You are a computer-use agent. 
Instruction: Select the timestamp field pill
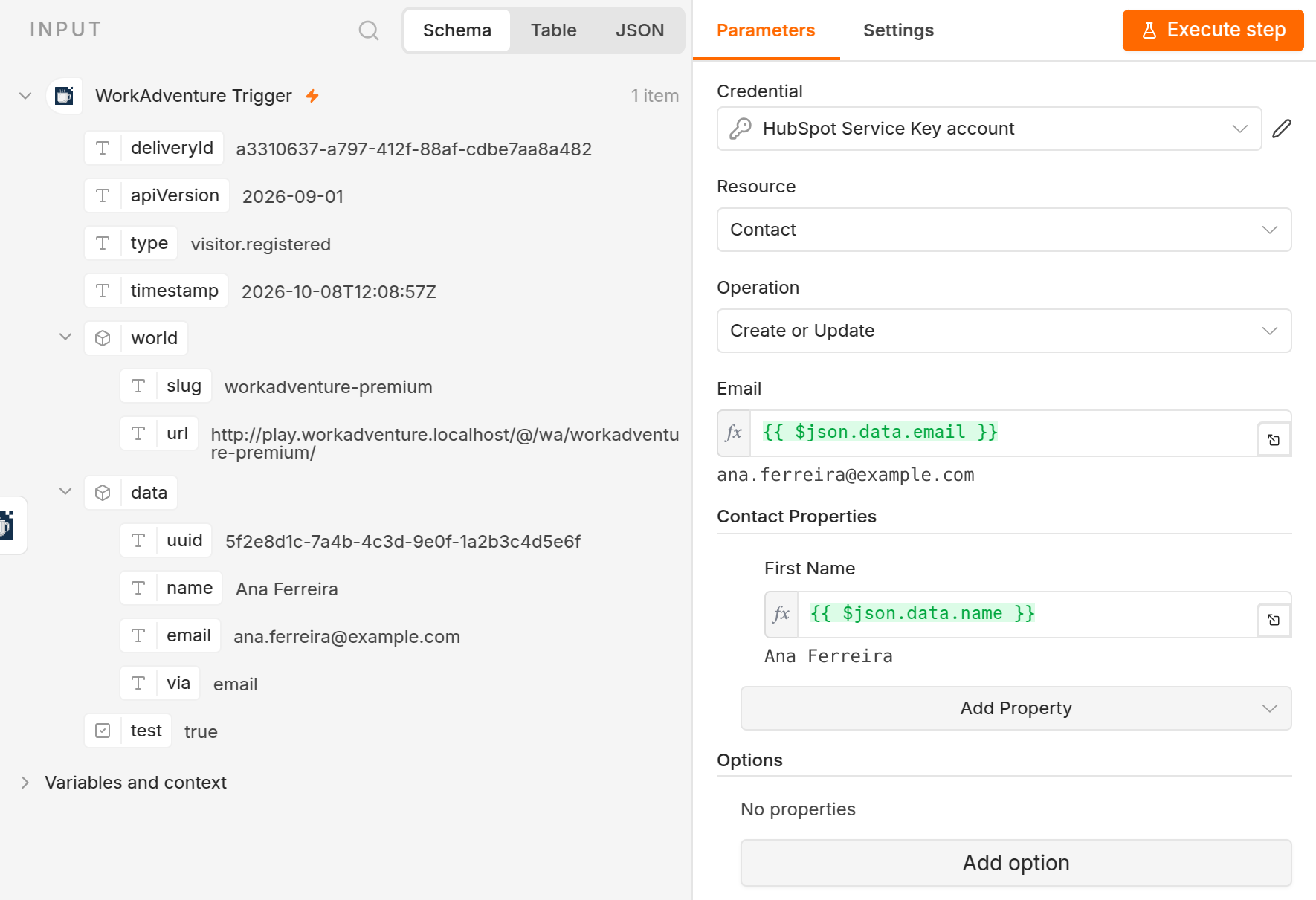[156, 291]
